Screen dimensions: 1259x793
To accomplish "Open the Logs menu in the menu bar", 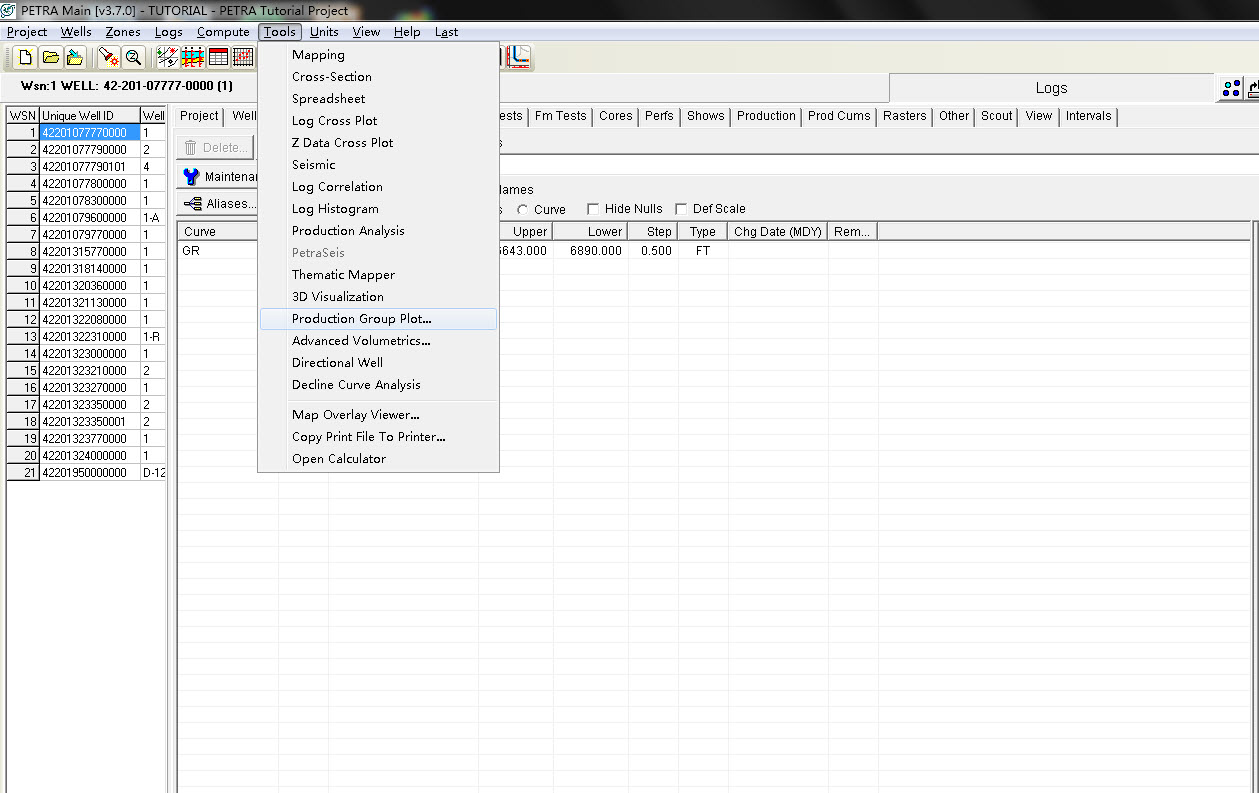I will click(x=168, y=32).
